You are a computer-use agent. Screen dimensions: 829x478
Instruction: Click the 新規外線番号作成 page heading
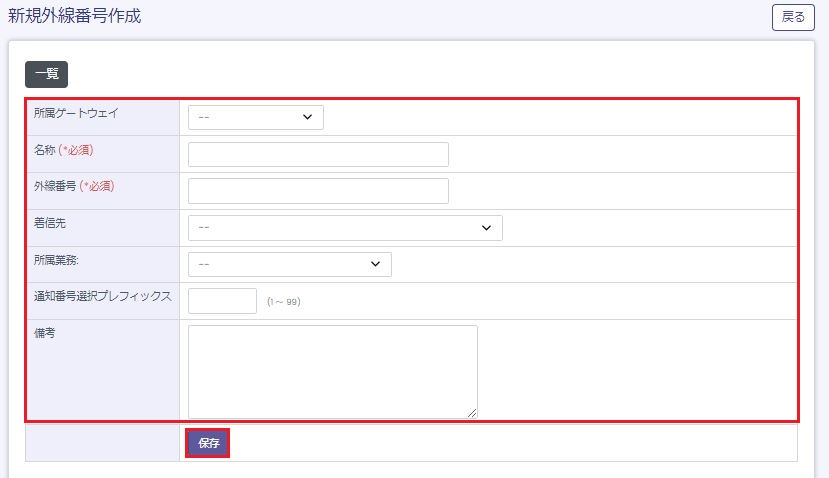pos(74,16)
